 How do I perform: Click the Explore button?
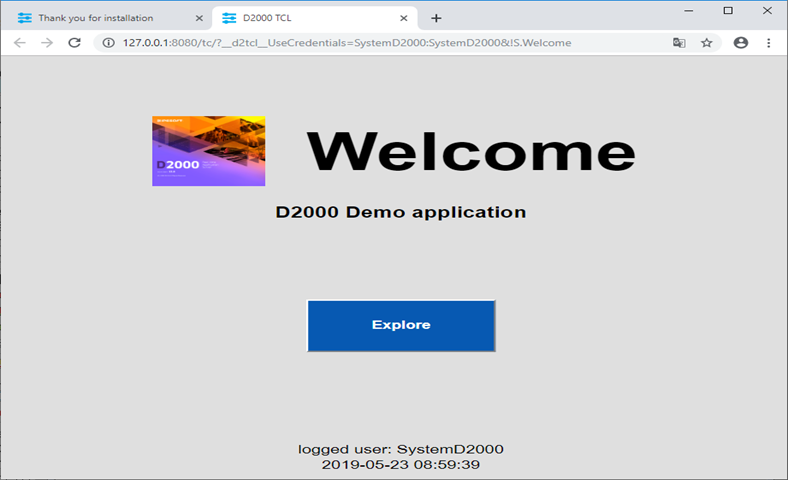[401, 325]
